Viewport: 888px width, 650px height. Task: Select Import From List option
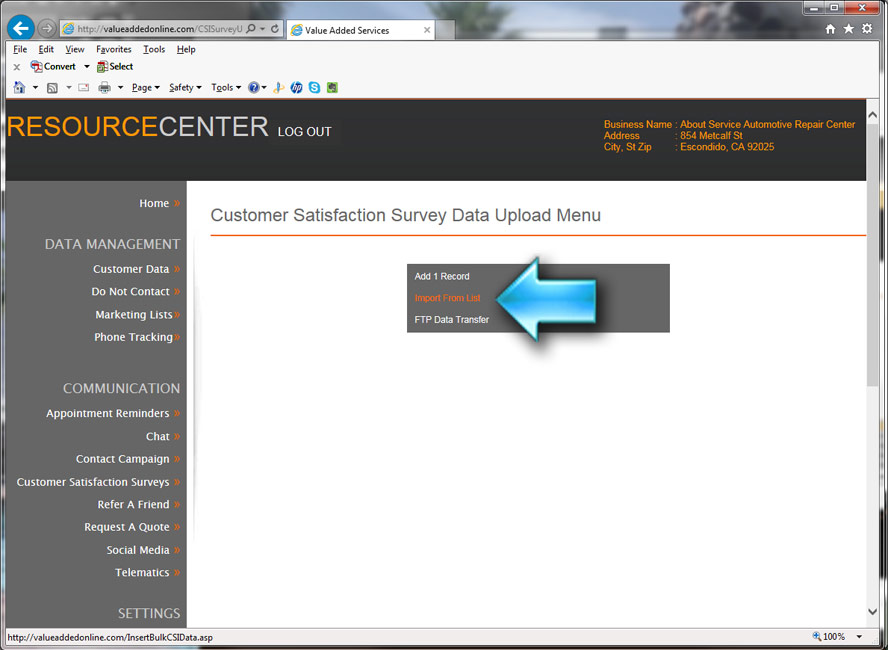(x=447, y=298)
